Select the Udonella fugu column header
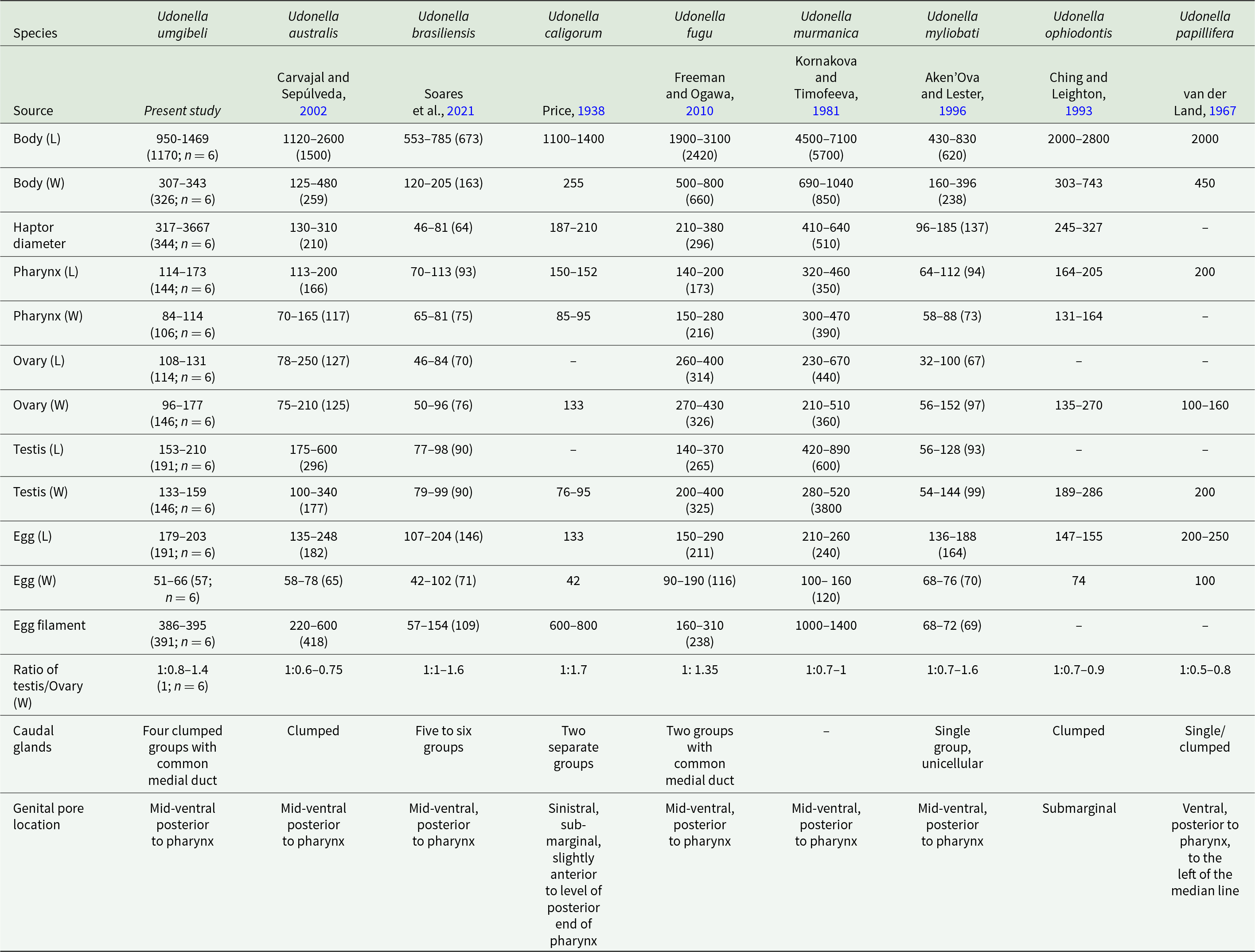 point(700,24)
